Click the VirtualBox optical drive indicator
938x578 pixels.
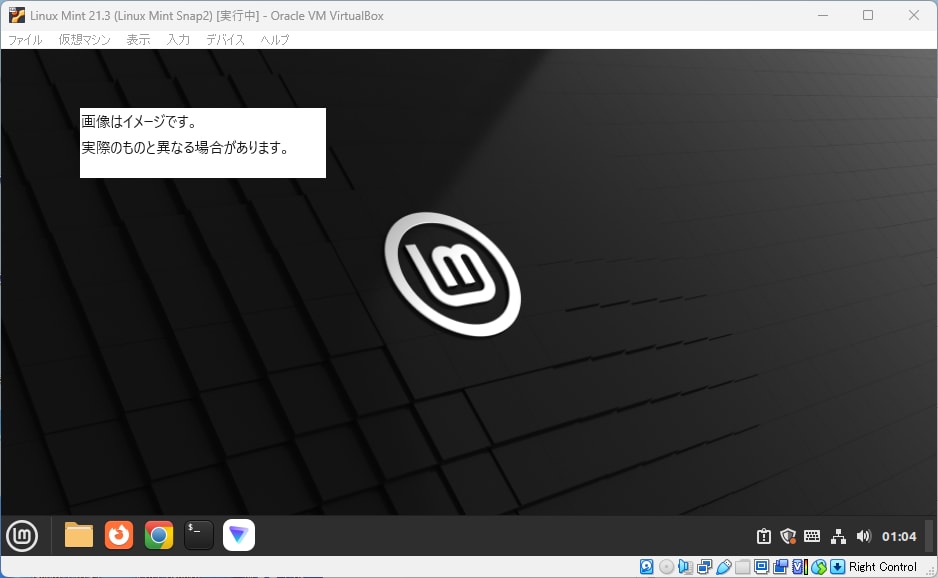tap(666, 567)
